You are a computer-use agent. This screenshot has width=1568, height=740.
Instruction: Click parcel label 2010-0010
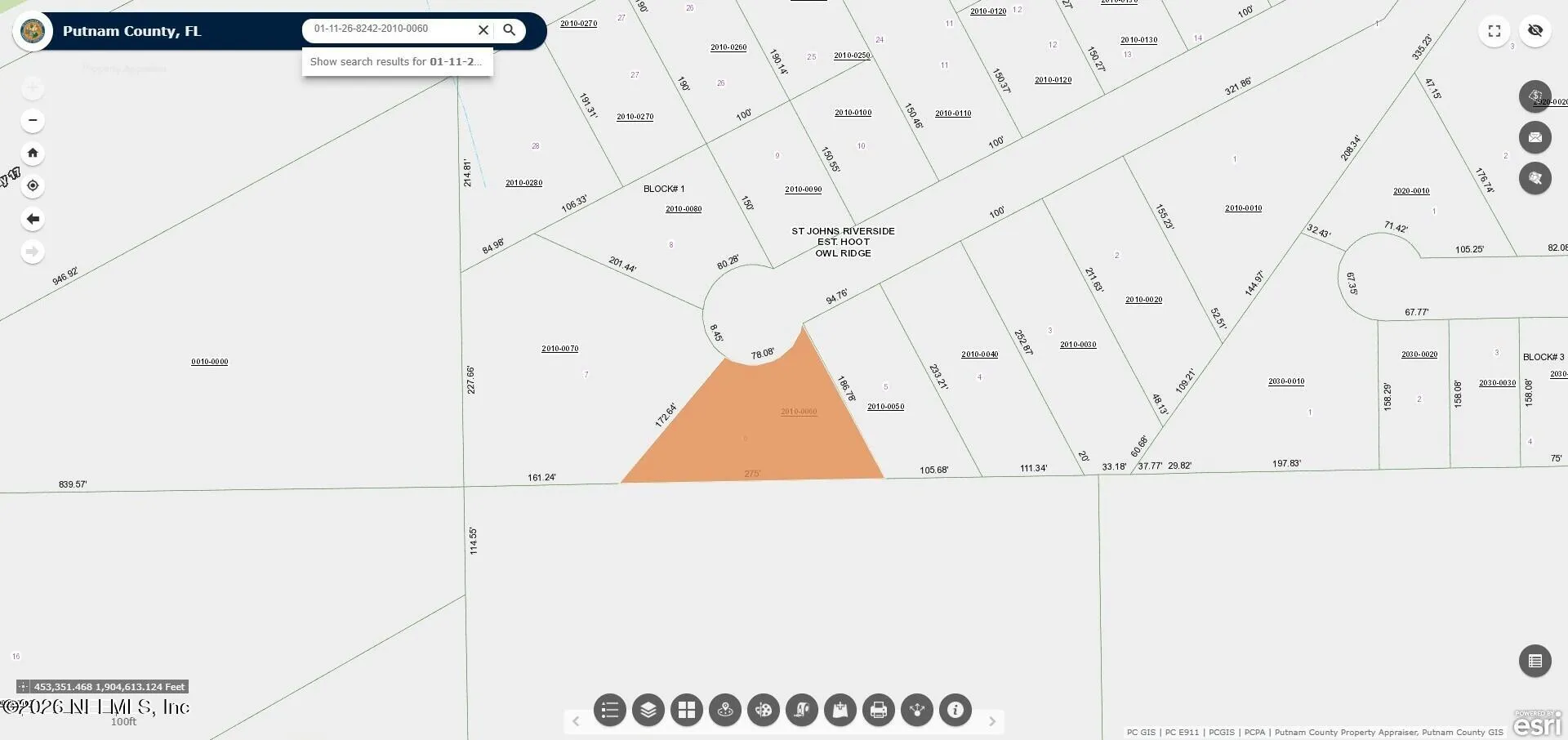(1243, 208)
